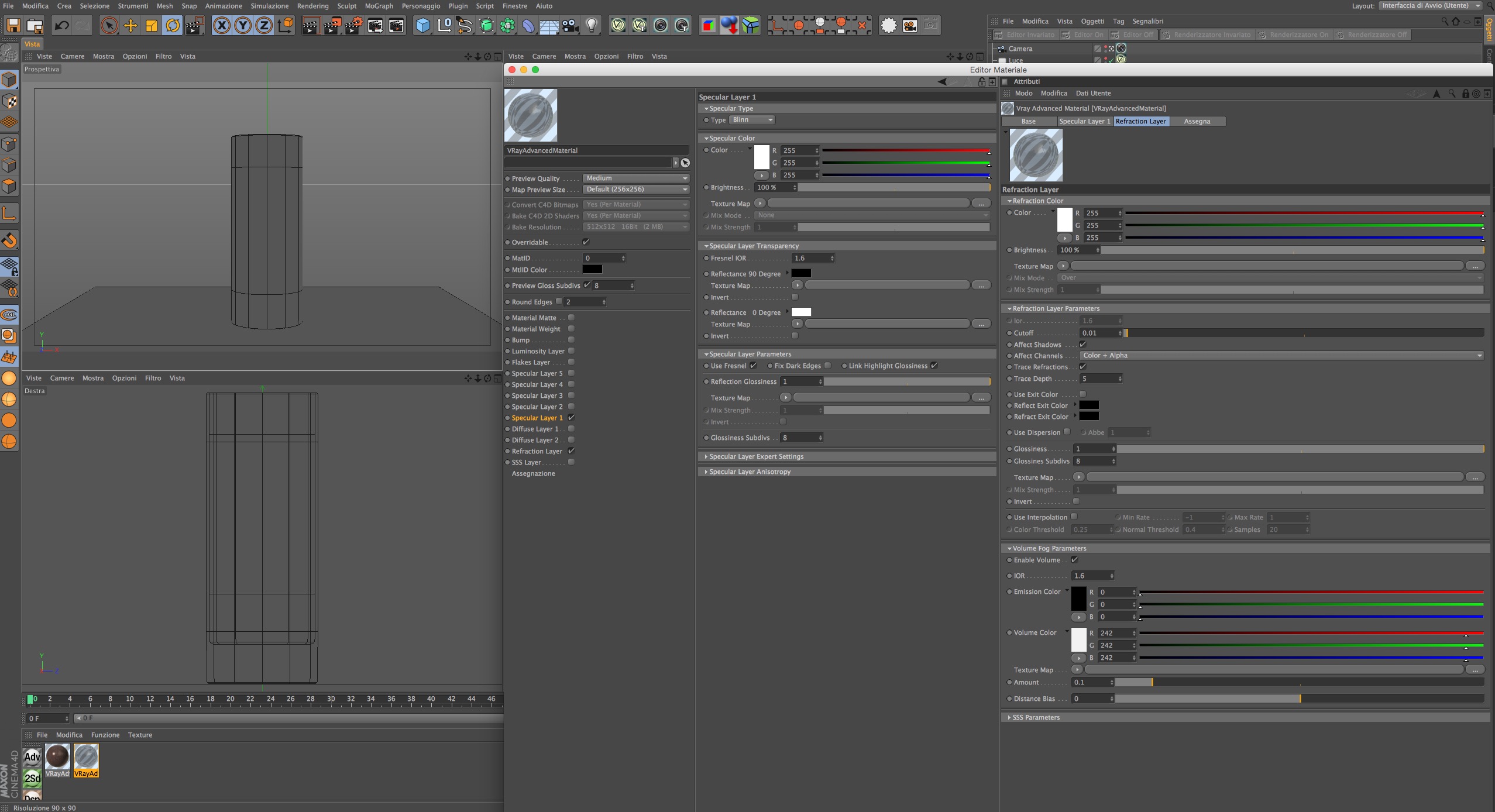Screen dimensions: 1495x812
Task: Click the black MtlID Color swatch
Action: click(x=592, y=270)
